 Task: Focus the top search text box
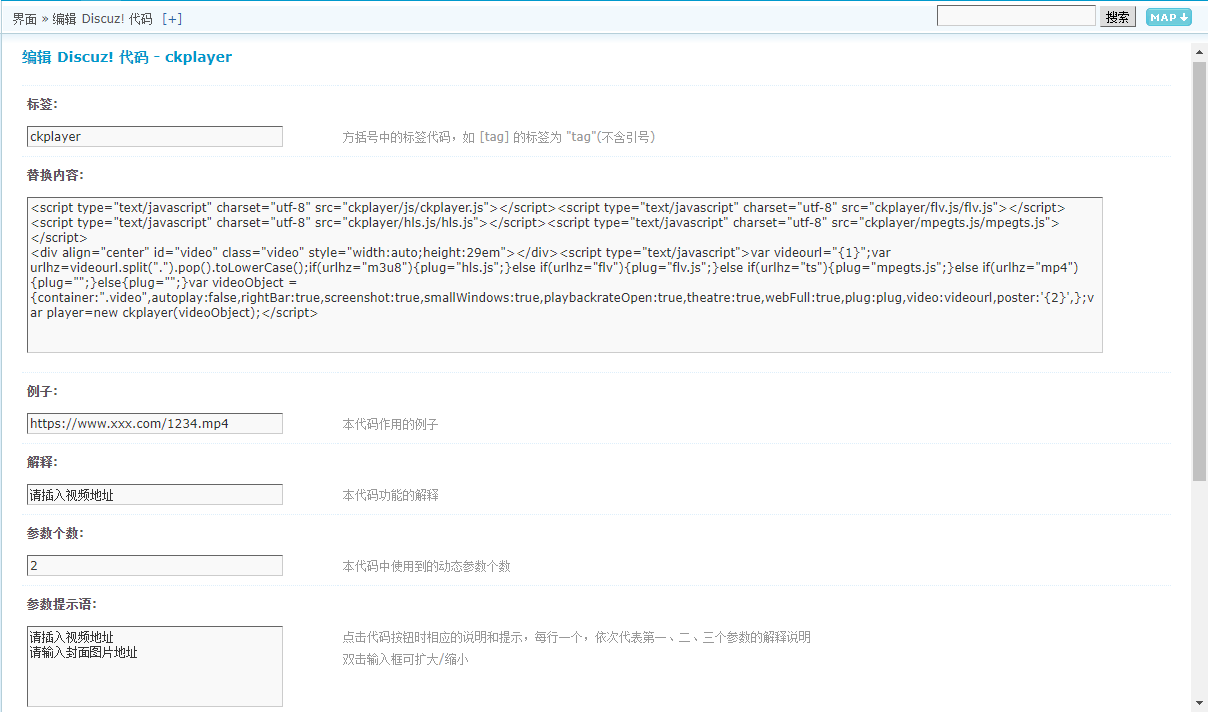(1015, 16)
